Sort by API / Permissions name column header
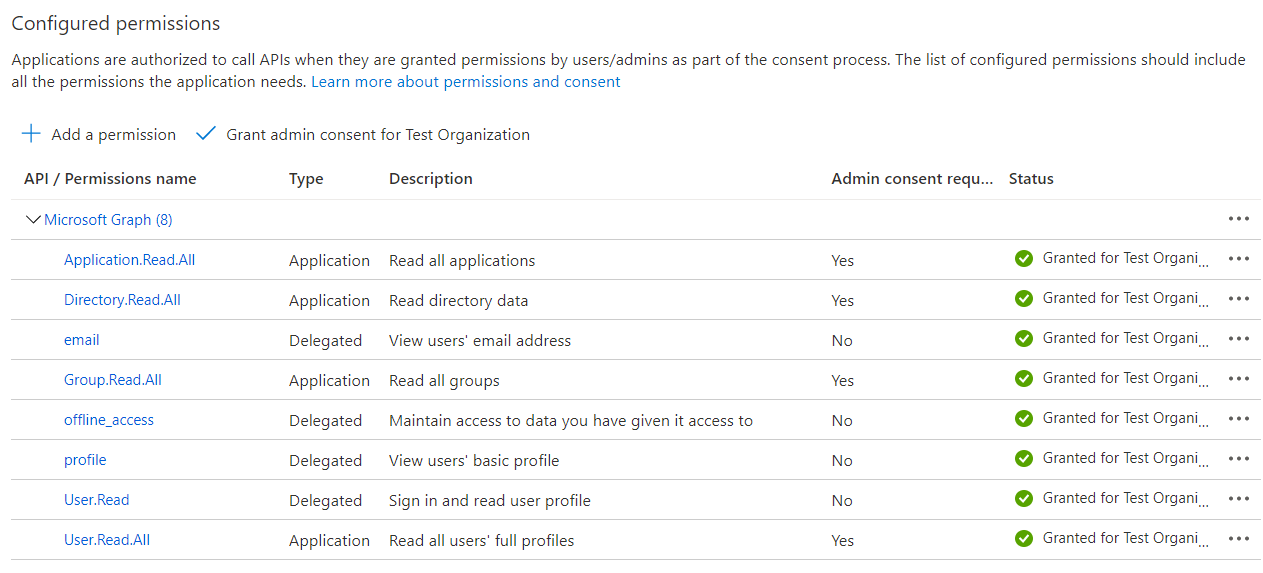This screenshot has width=1263, height=573. point(110,179)
